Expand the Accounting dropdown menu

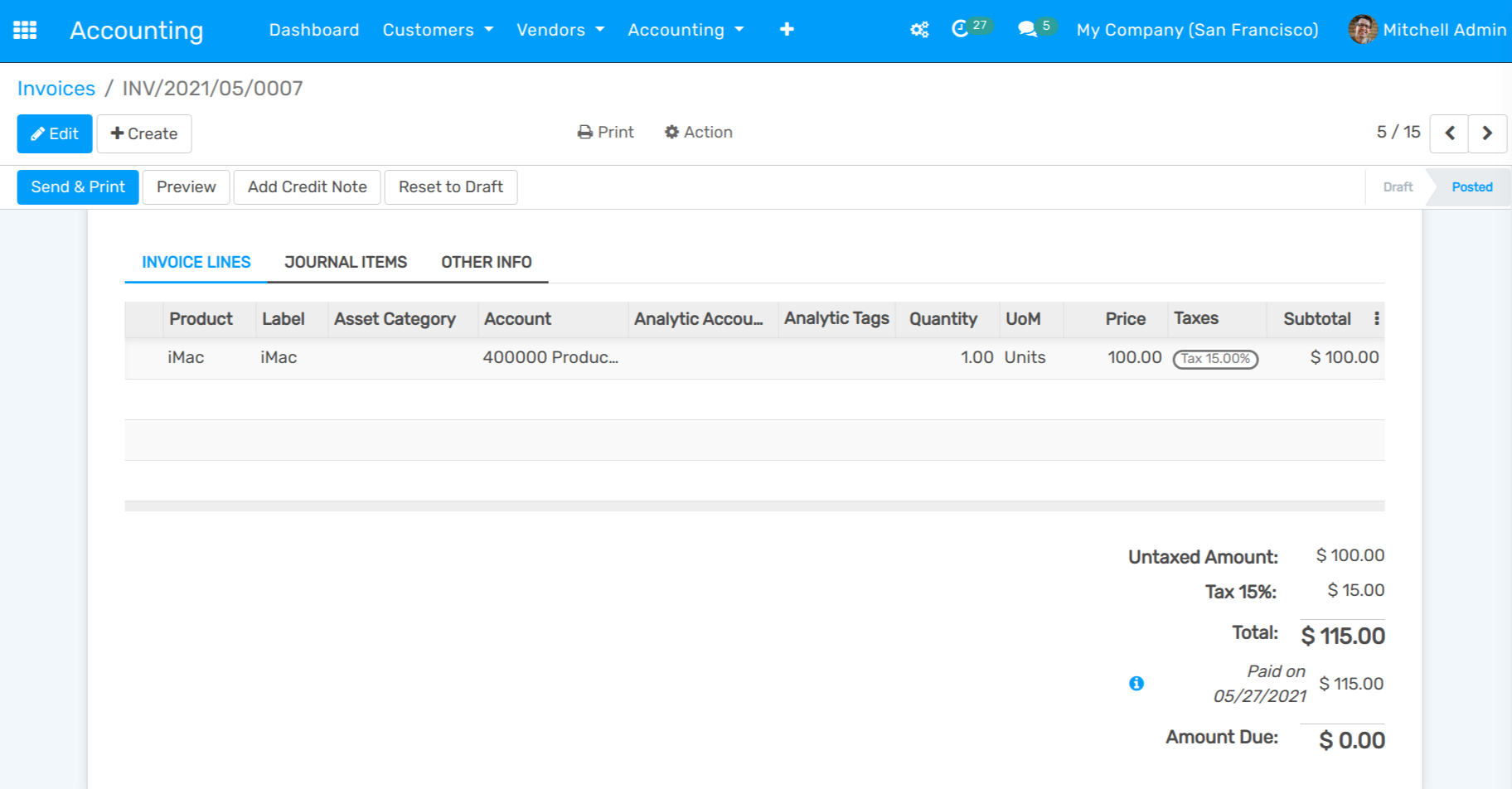[686, 30]
